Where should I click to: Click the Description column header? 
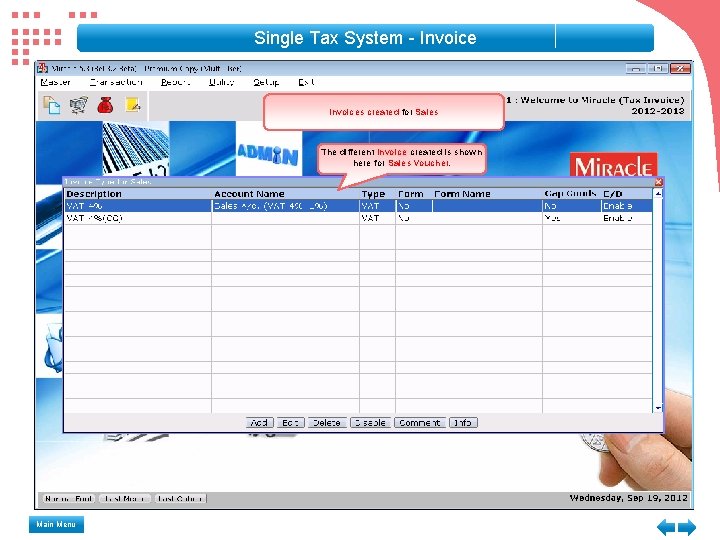[x=94, y=194]
